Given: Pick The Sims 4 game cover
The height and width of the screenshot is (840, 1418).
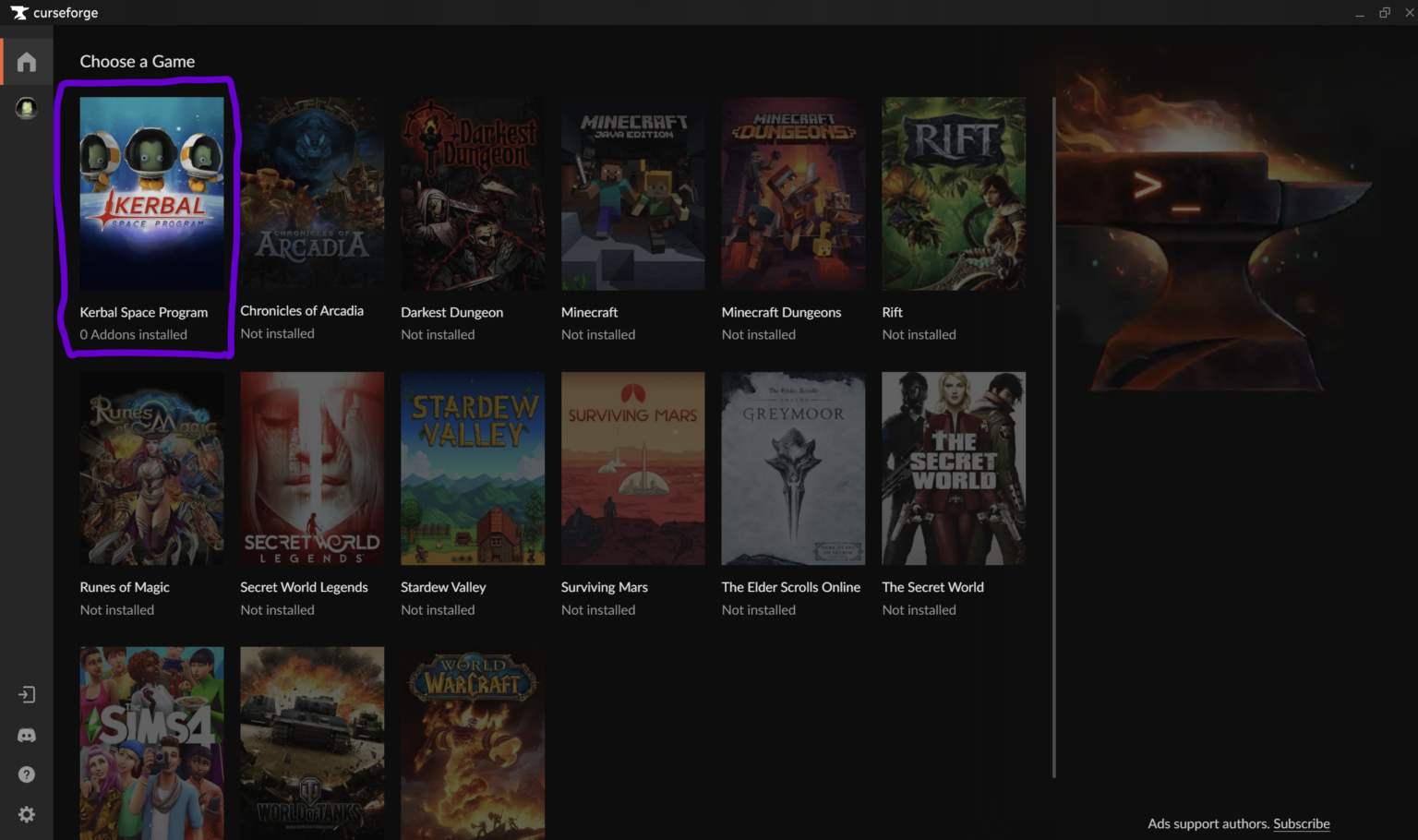Looking at the screenshot, I should pos(151,742).
